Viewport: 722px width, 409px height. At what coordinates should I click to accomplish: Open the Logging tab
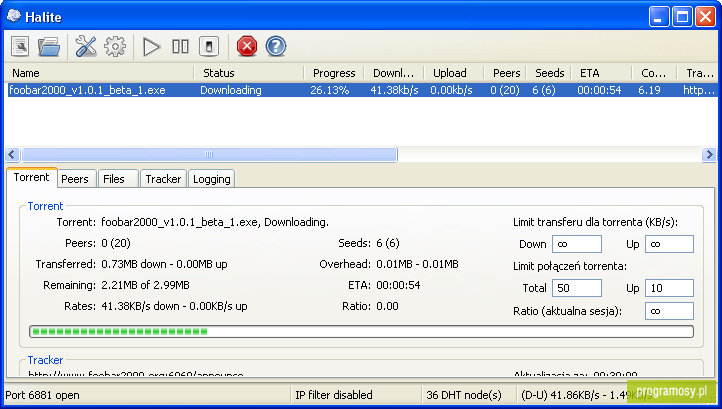point(211,179)
